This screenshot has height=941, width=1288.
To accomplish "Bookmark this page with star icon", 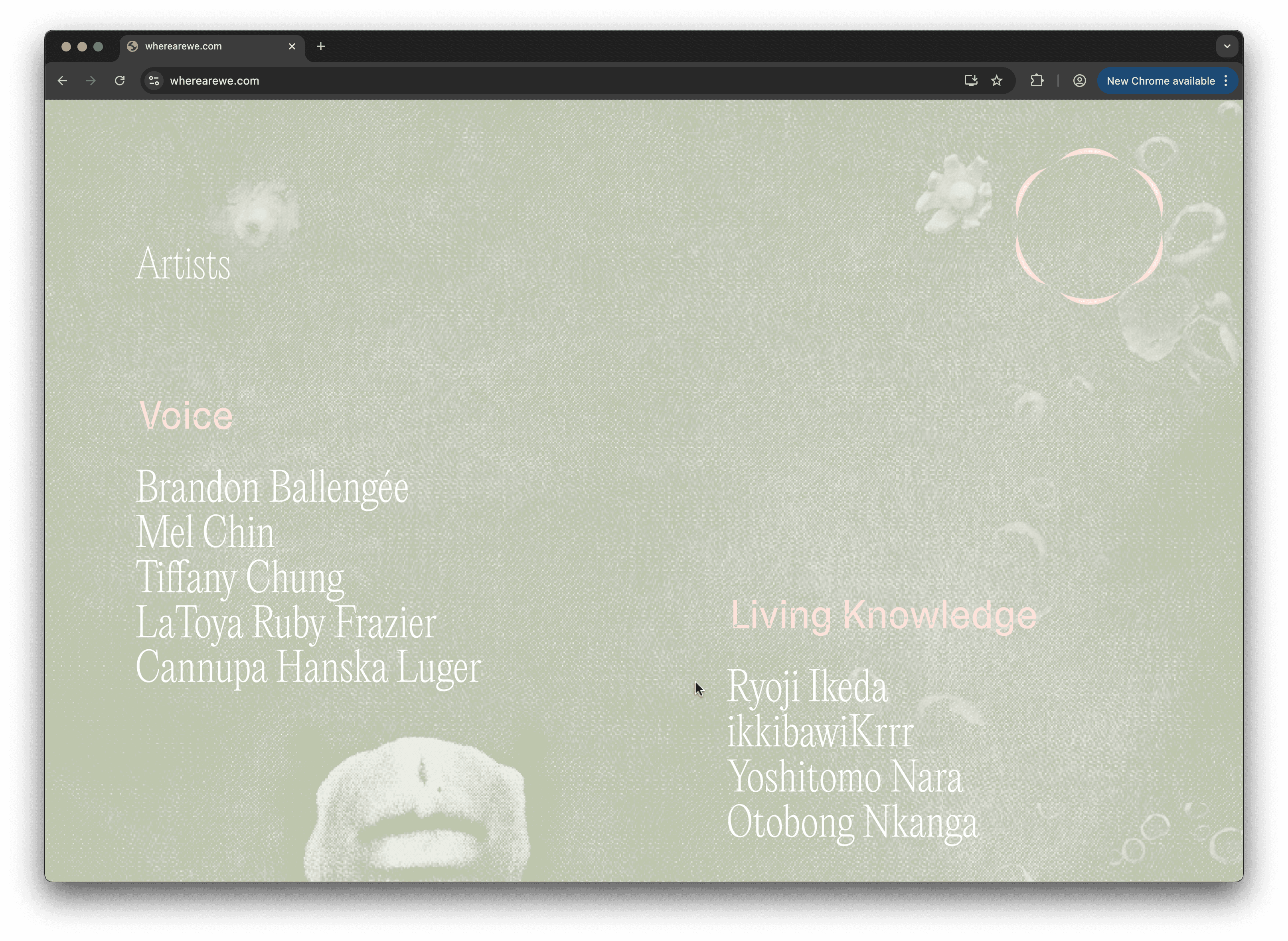I will tap(996, 81).
